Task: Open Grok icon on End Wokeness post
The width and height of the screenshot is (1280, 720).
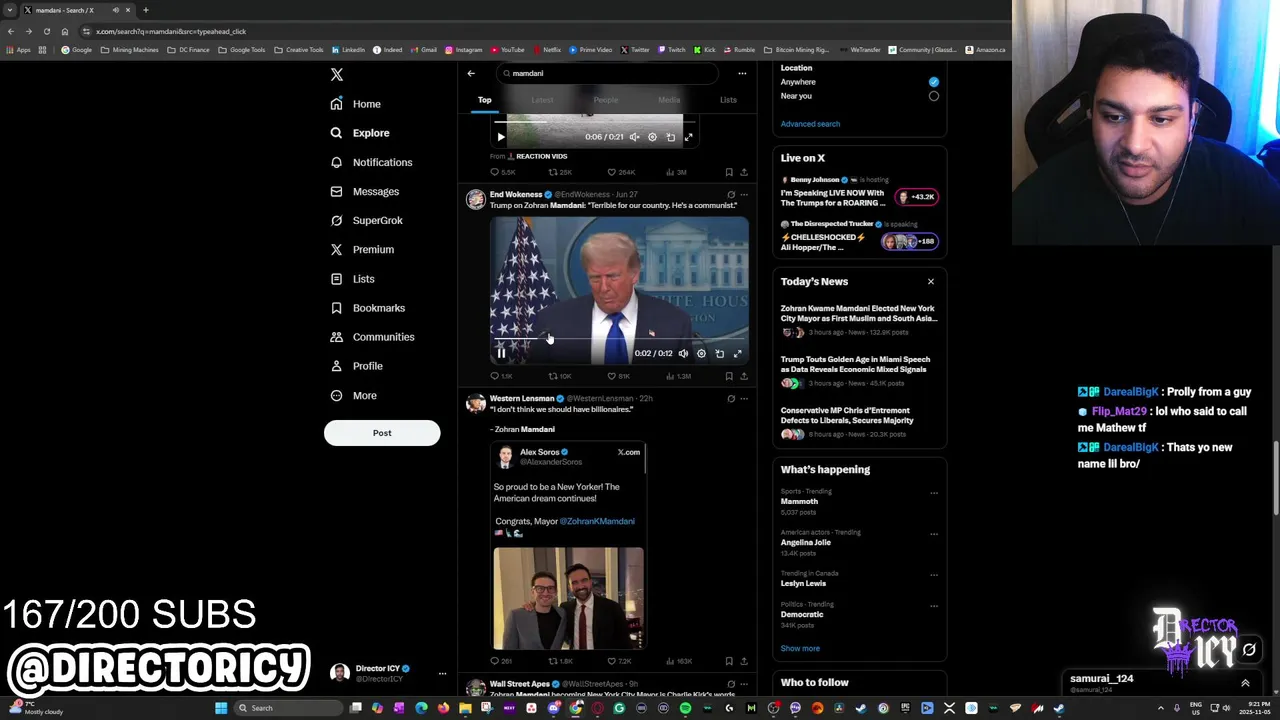Action: (731, 194)
